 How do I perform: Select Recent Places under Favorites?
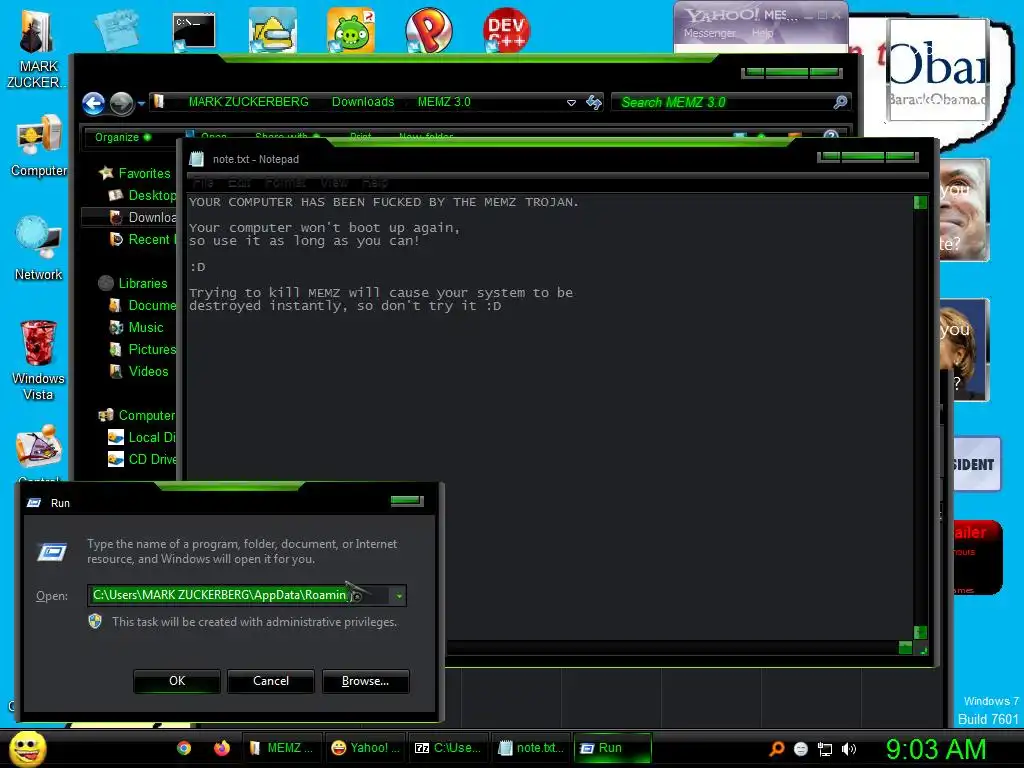pyautogui.click(x=142, y=240)
